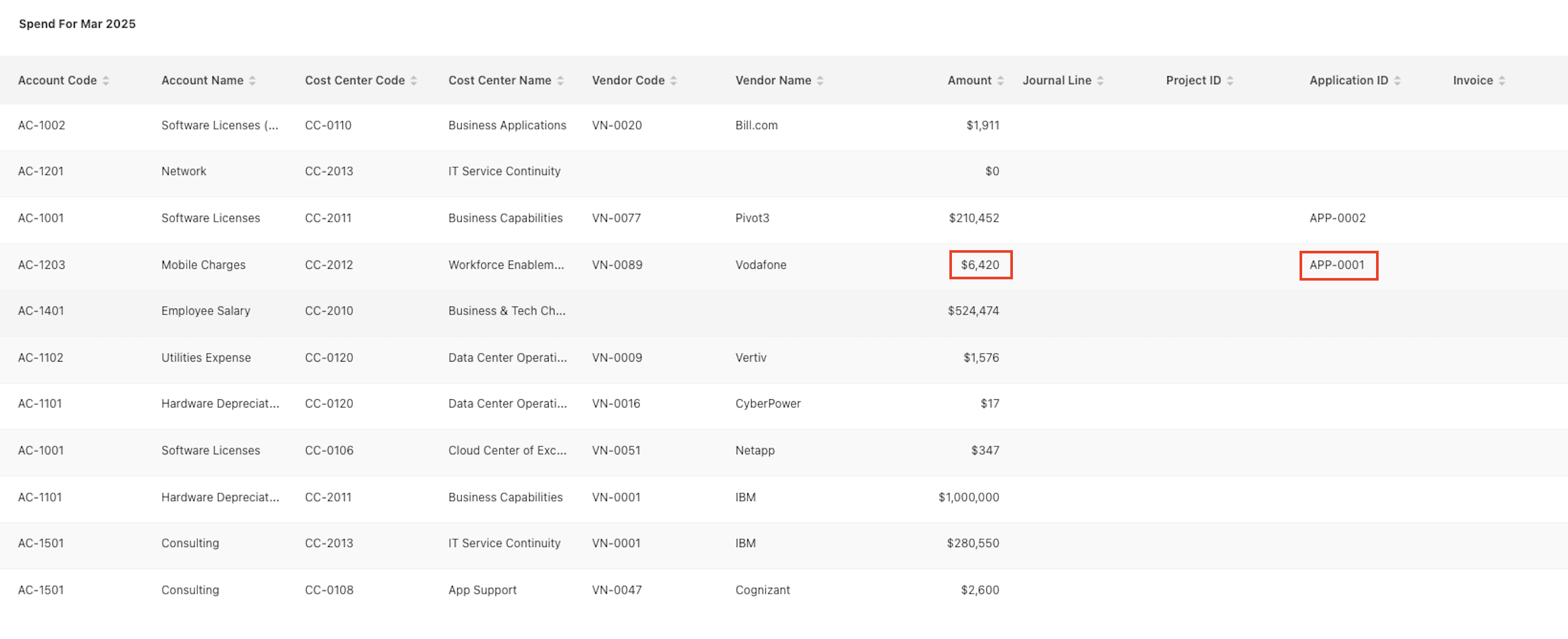Select the Bill.com vendor row

756,126
